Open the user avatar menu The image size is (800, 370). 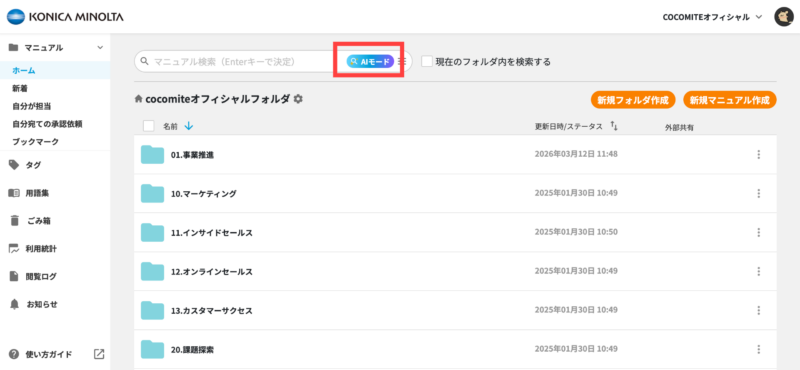[x=783, y=17]
